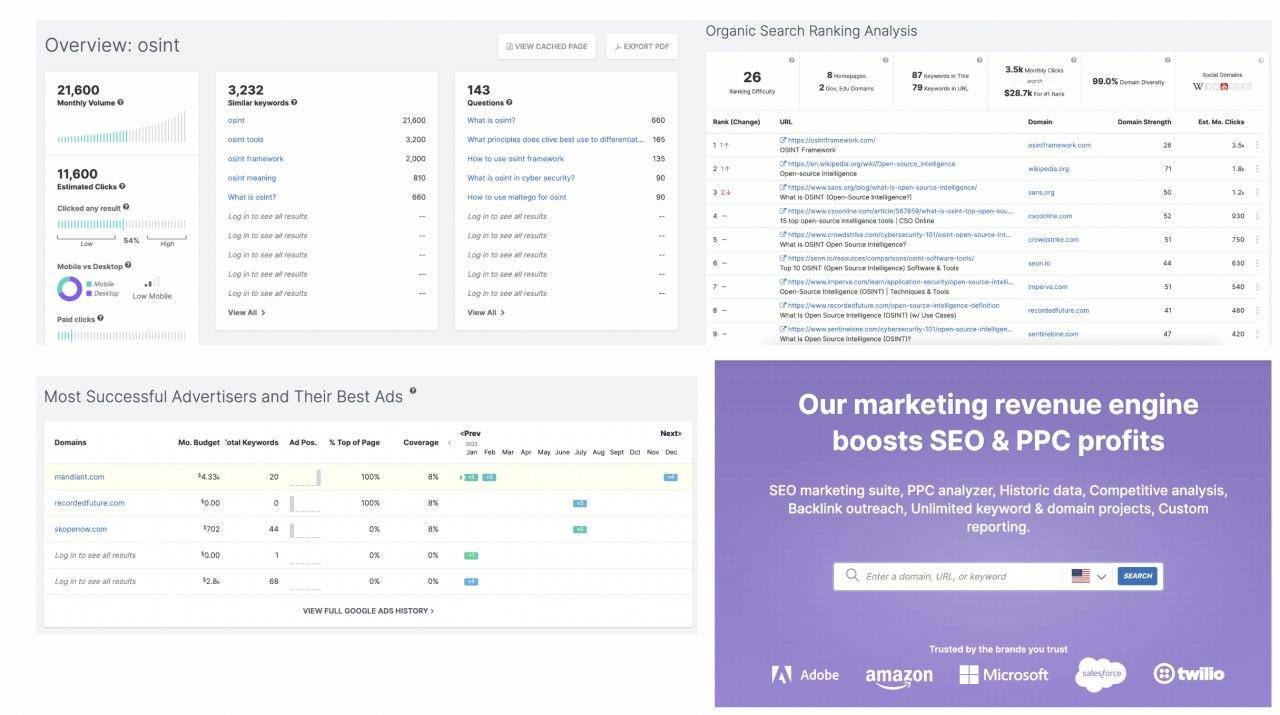
Task: Click mandiant.com's December ad marker
Action: tap(670, 477)
